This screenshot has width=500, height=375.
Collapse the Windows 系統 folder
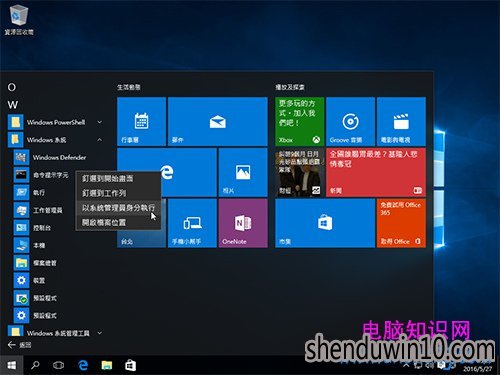[55, 140]
